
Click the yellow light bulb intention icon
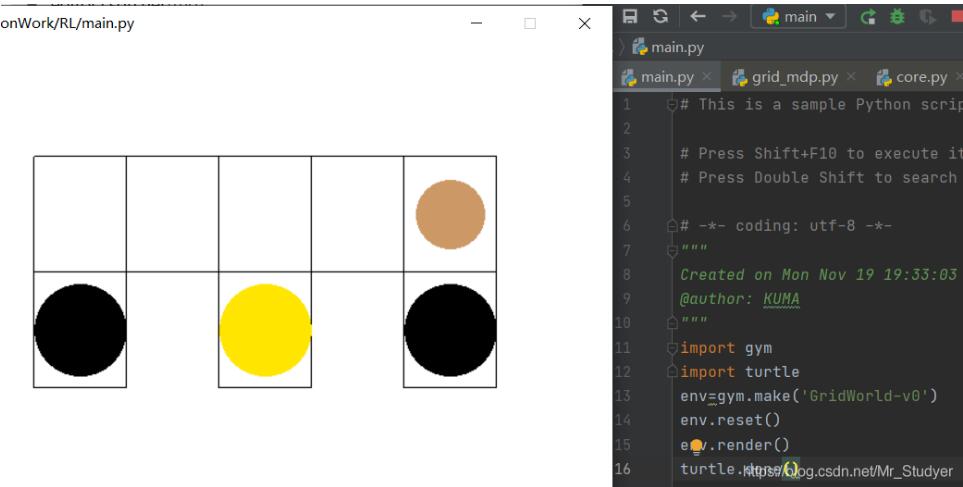click(x=696, y=445)
